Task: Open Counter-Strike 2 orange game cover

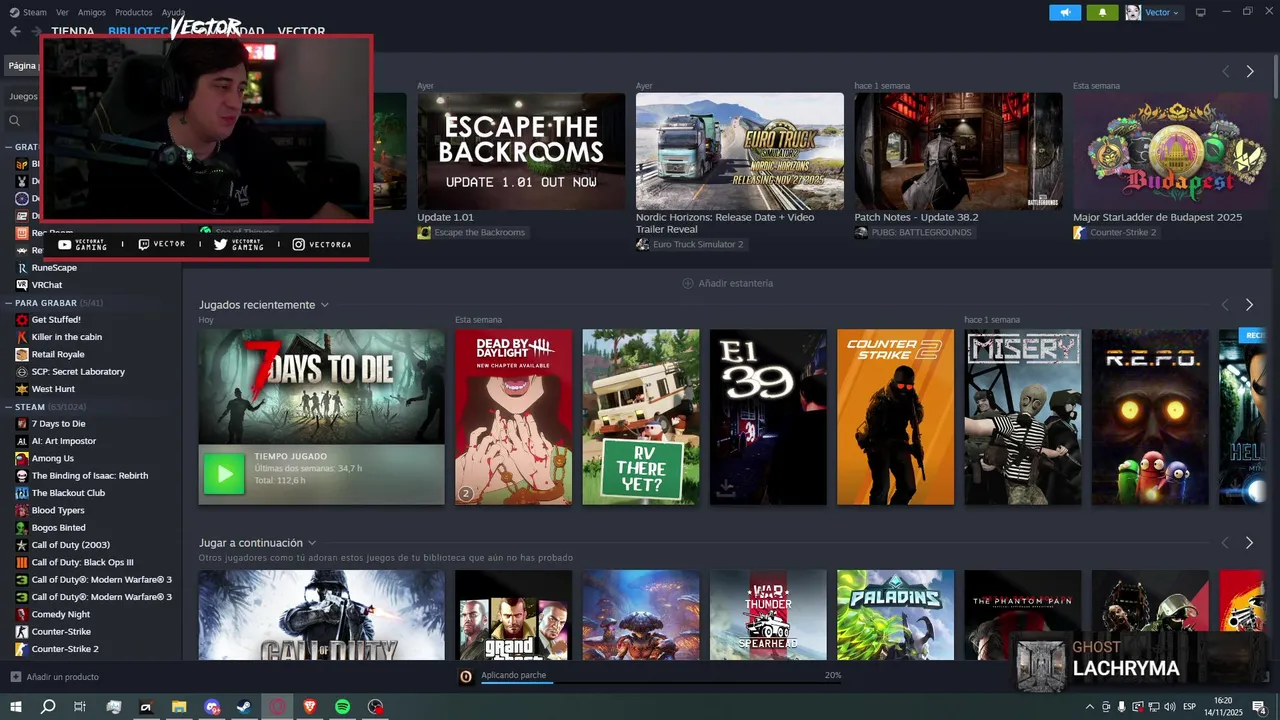Action: tap(896, 417)
